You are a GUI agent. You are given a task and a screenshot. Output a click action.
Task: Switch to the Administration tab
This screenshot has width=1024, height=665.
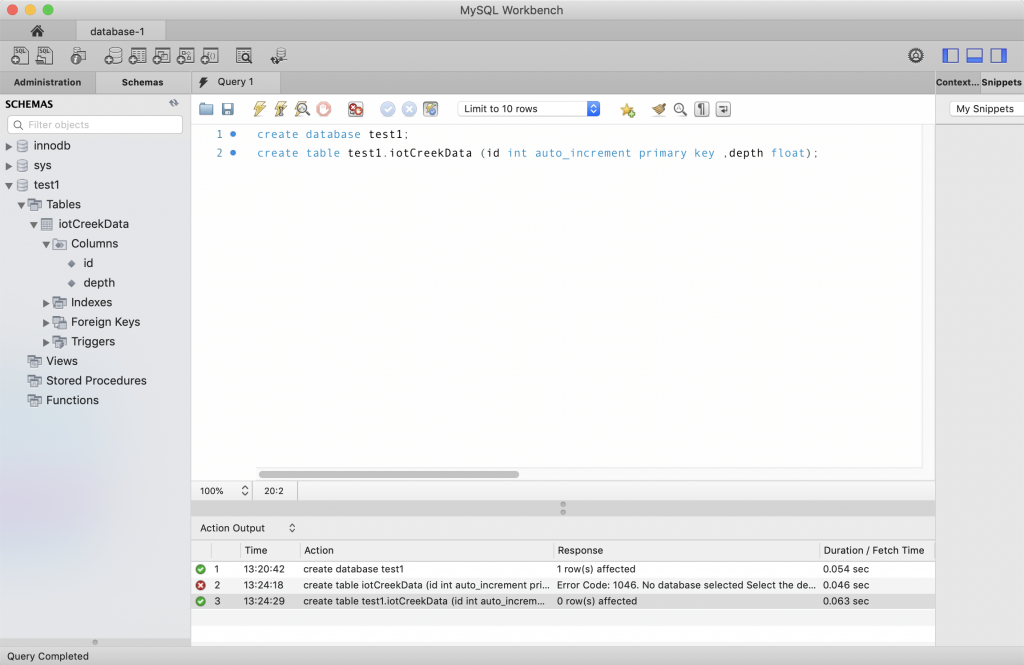pos(48,82)
